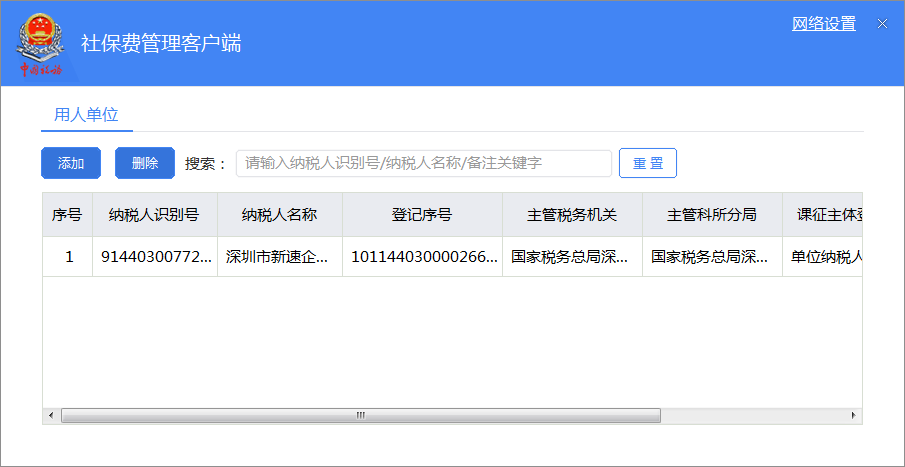Click the 主管科所分局 column header

pyautogui.click(x=712, y=215)
